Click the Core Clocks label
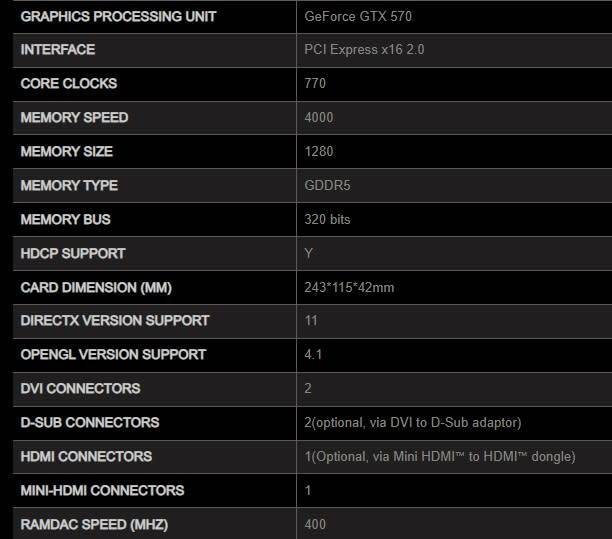Screen dimensions: 612x539 pos(69,84)
